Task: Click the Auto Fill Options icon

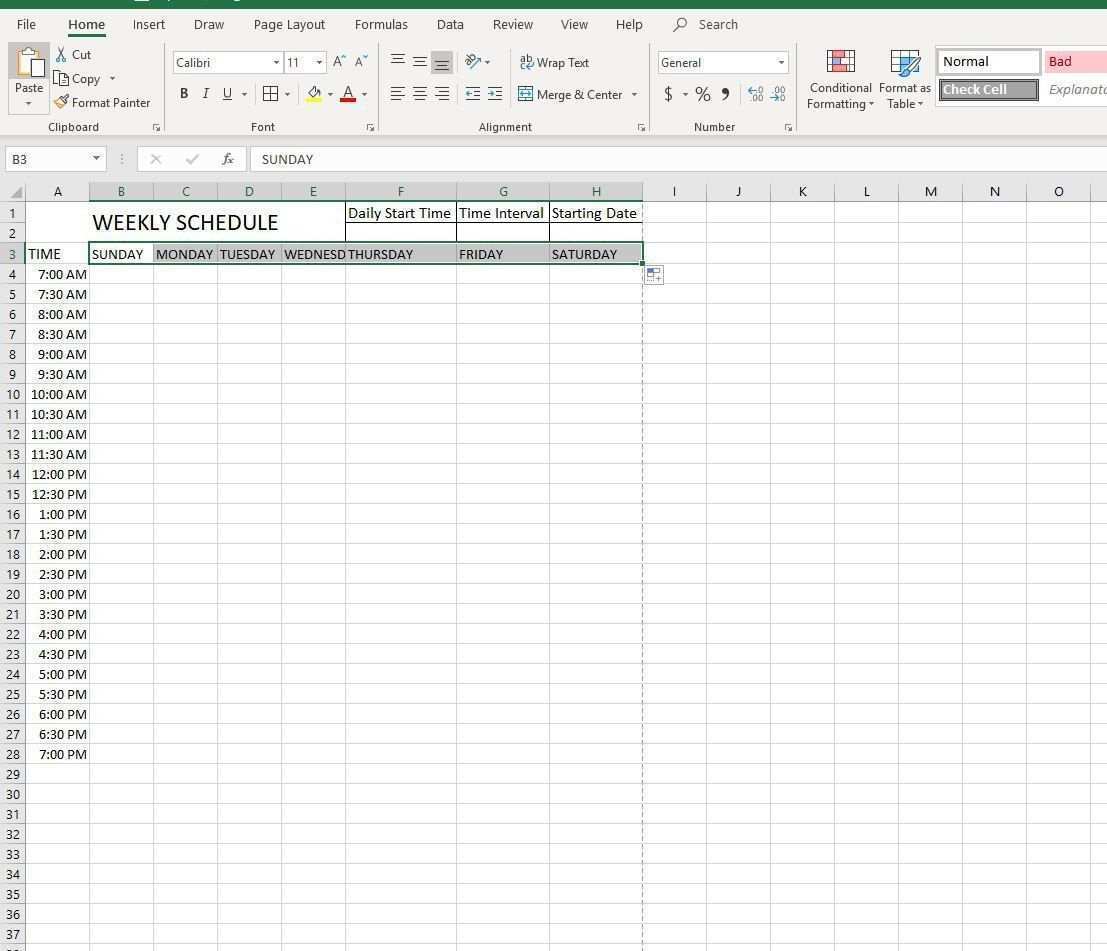Action: point(654,275)
